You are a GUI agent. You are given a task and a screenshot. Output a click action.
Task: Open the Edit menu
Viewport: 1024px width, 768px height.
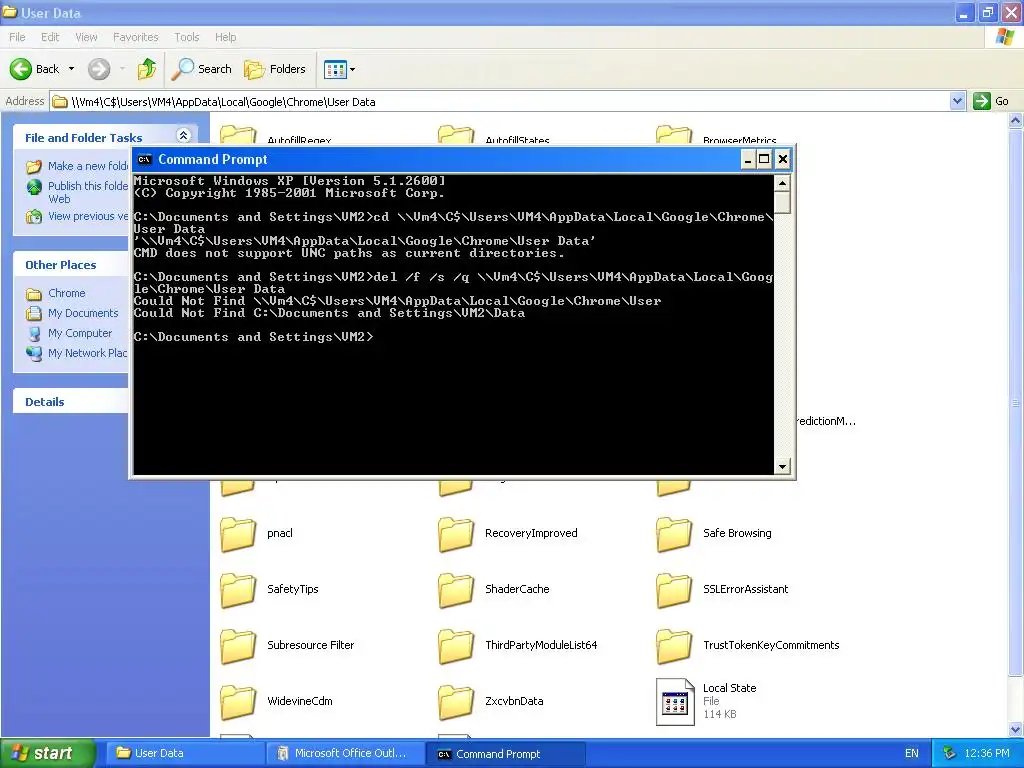click(50, 37)
